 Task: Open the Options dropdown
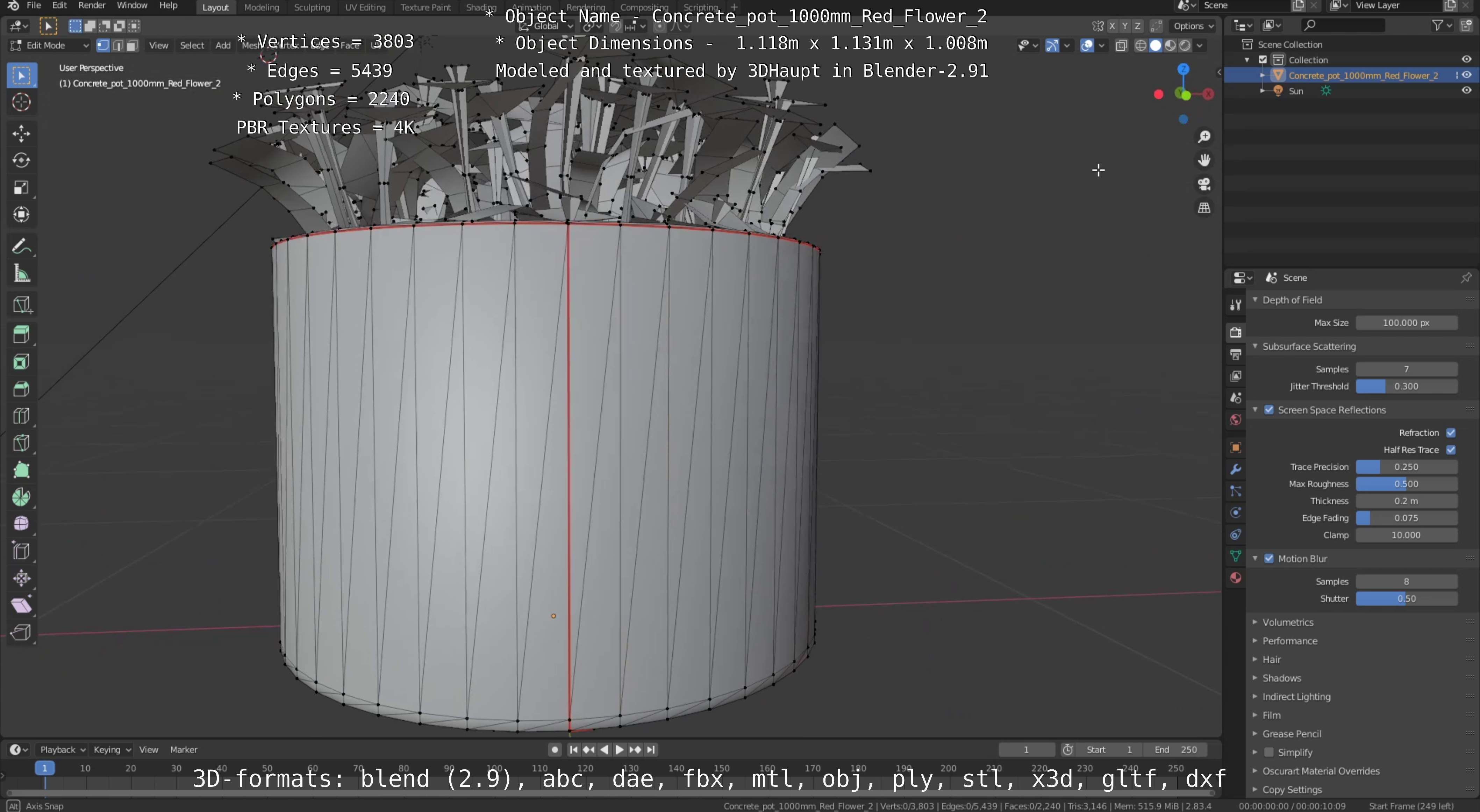[x=1193, y=26]
